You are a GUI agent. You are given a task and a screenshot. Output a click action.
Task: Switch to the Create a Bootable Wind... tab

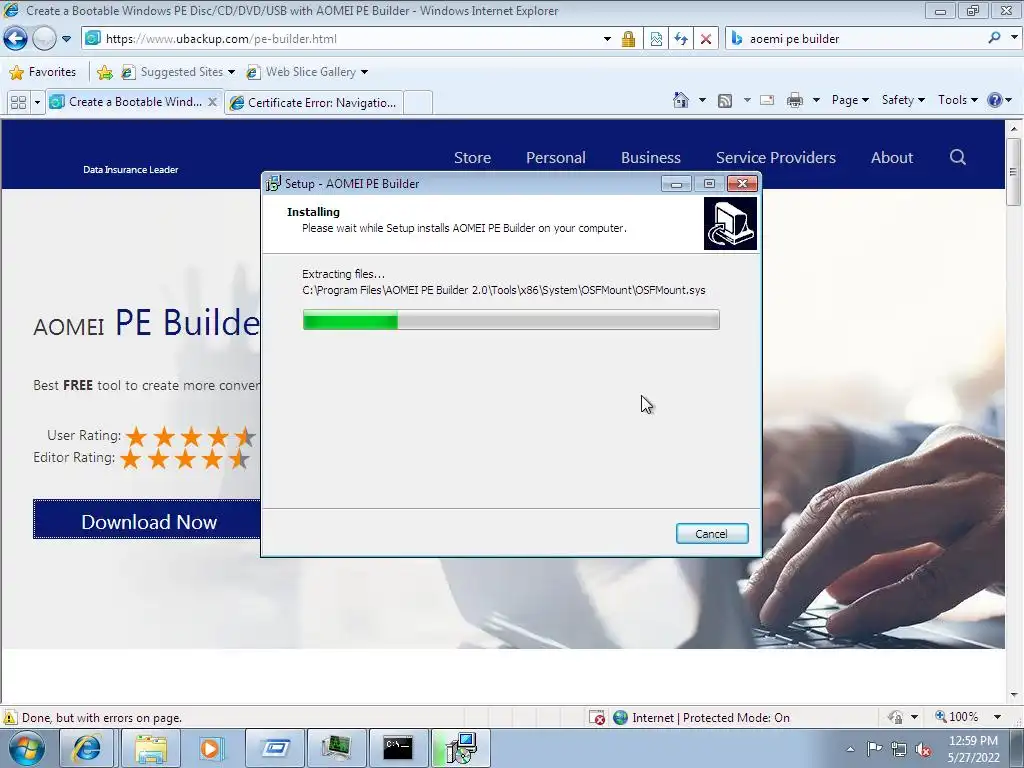coord(128,102)
